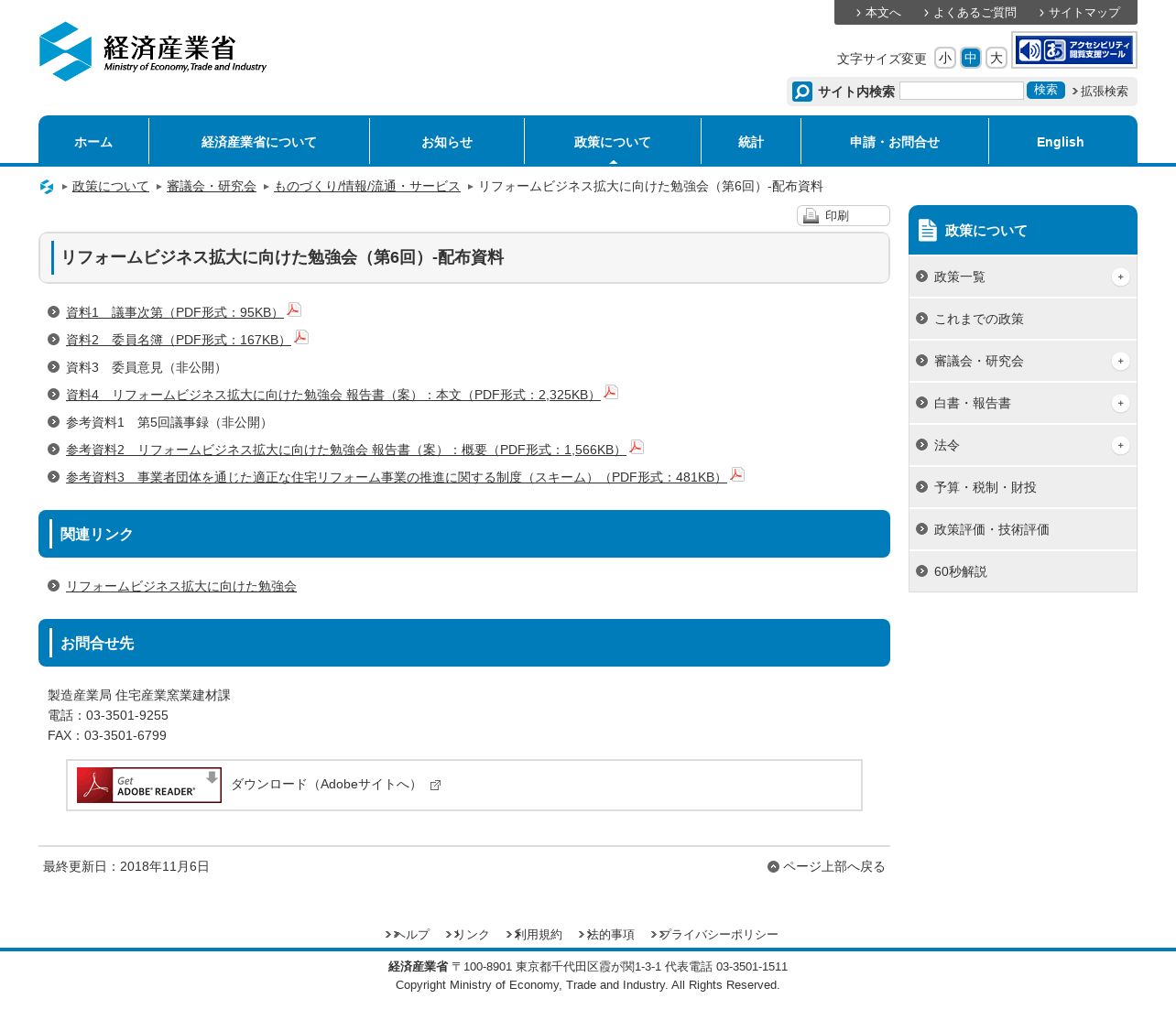Open 資料2 委員名簿 PDF link
The image size is (1176, 1031).
tap(179, 340)
